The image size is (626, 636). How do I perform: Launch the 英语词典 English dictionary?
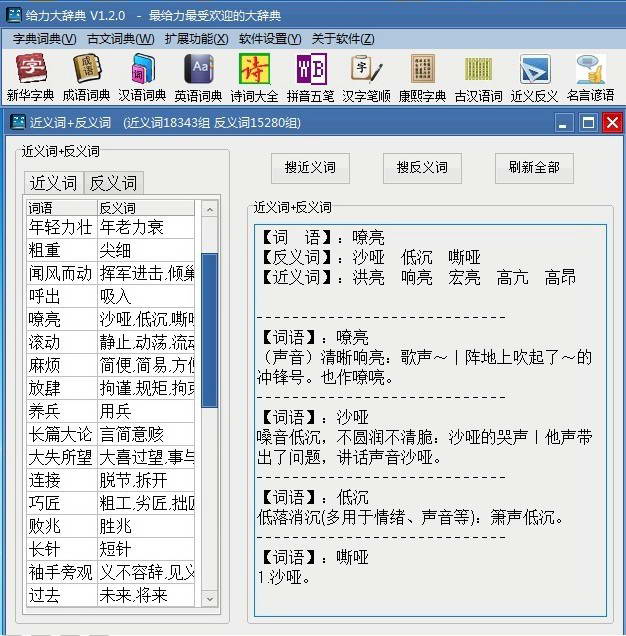coord(198,77)
